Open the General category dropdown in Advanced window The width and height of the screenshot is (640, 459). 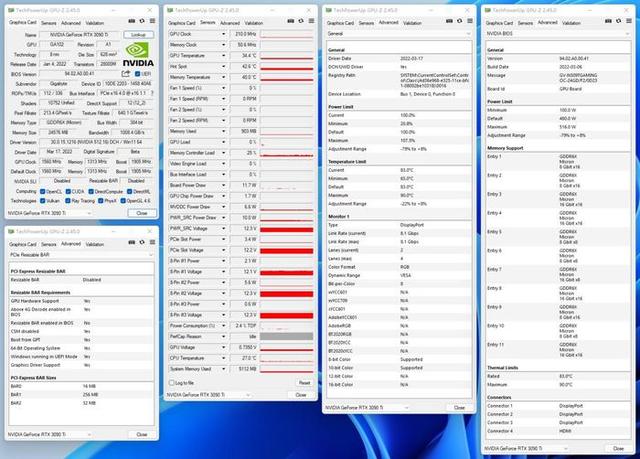[399, 33]
